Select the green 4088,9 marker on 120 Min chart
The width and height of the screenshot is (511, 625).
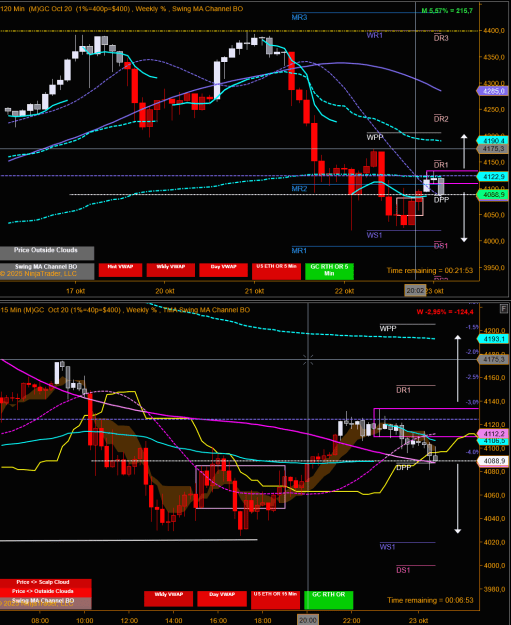pyautogui.click(x=493, y=195)
